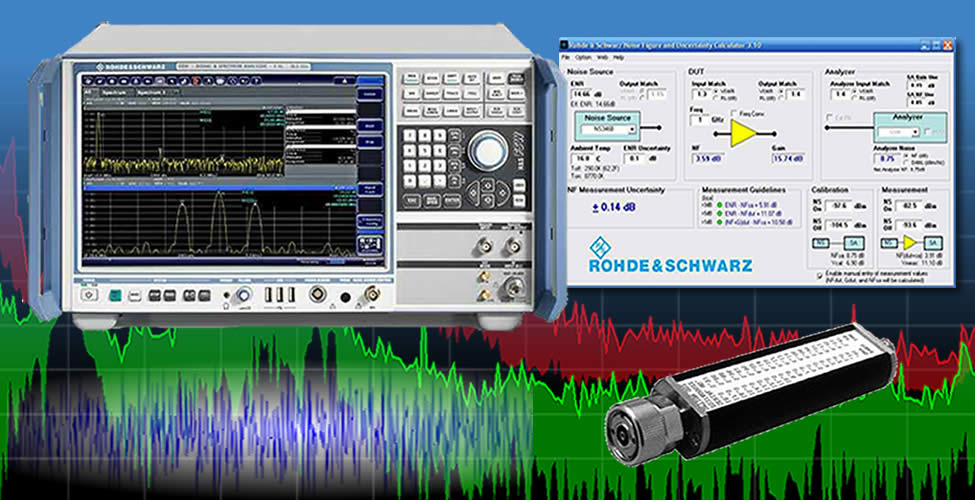Click the yellow DUT amplifier triangle icon
This screenshot has width=975, height=500.
(743, 133)
